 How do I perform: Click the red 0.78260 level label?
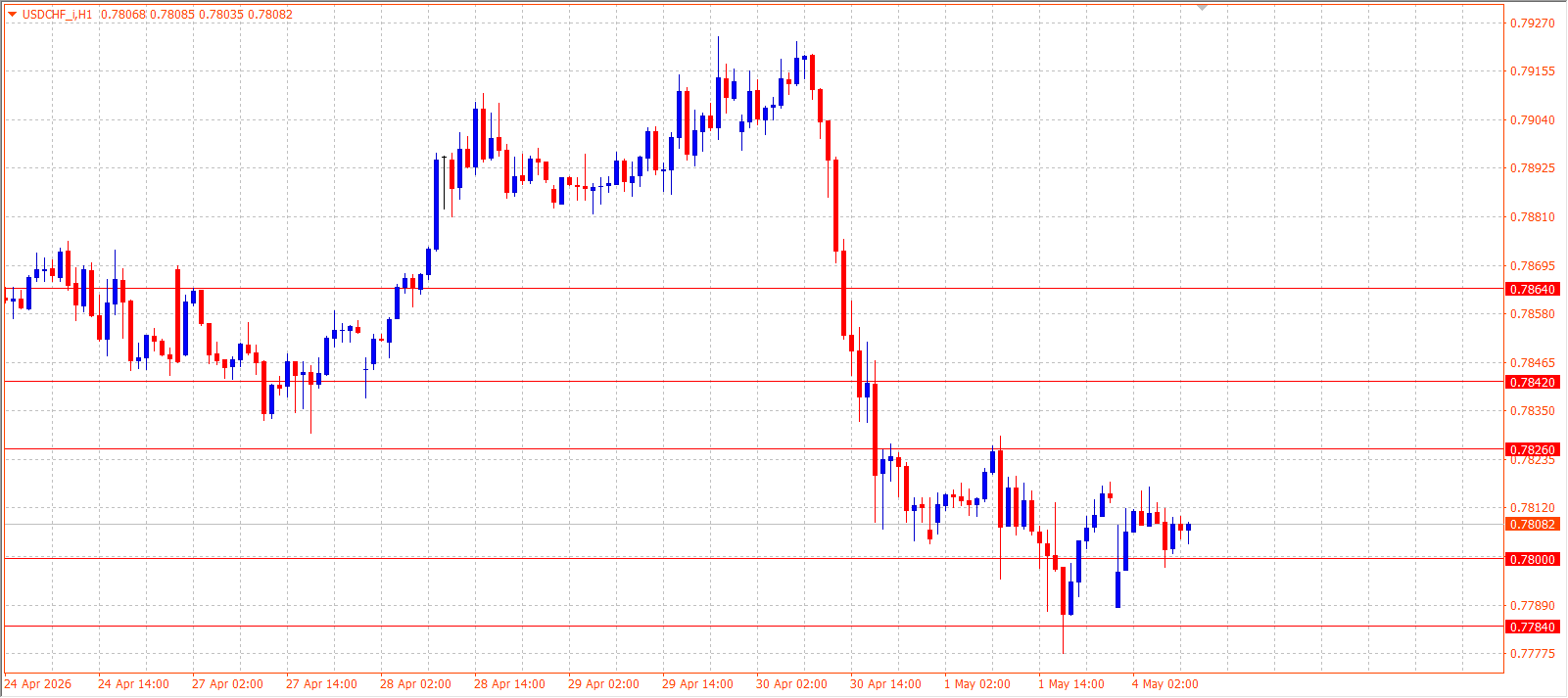[x=1532, y=450]
